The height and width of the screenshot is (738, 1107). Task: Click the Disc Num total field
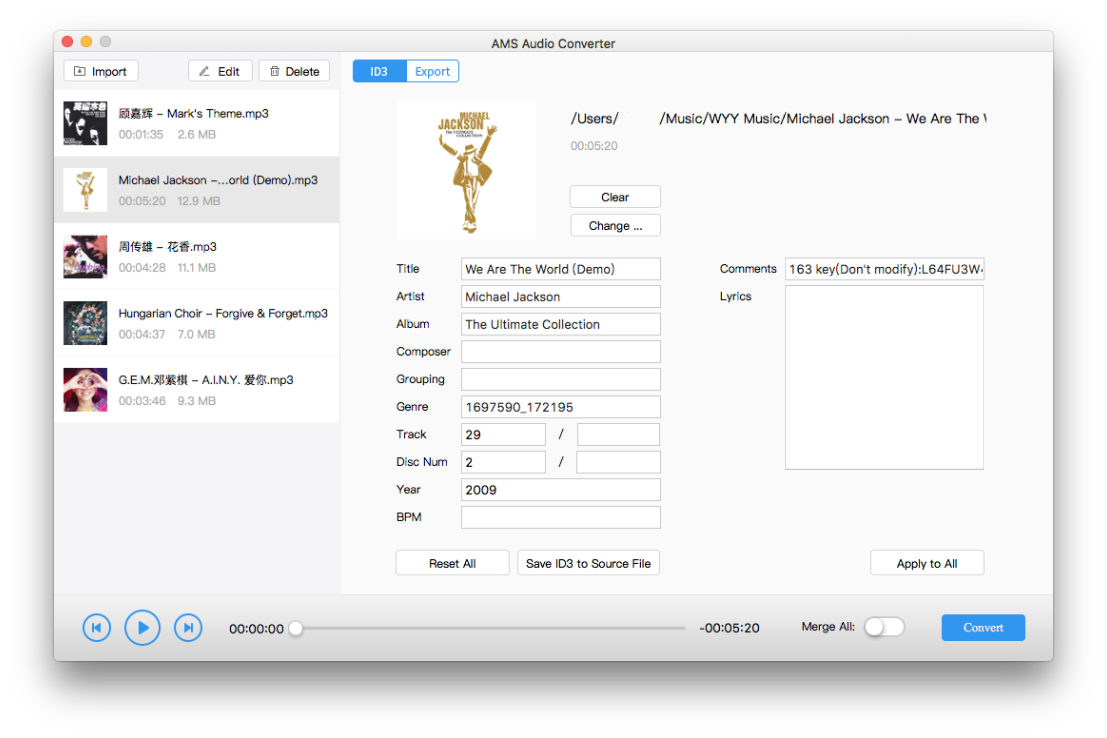click(618, 462)
